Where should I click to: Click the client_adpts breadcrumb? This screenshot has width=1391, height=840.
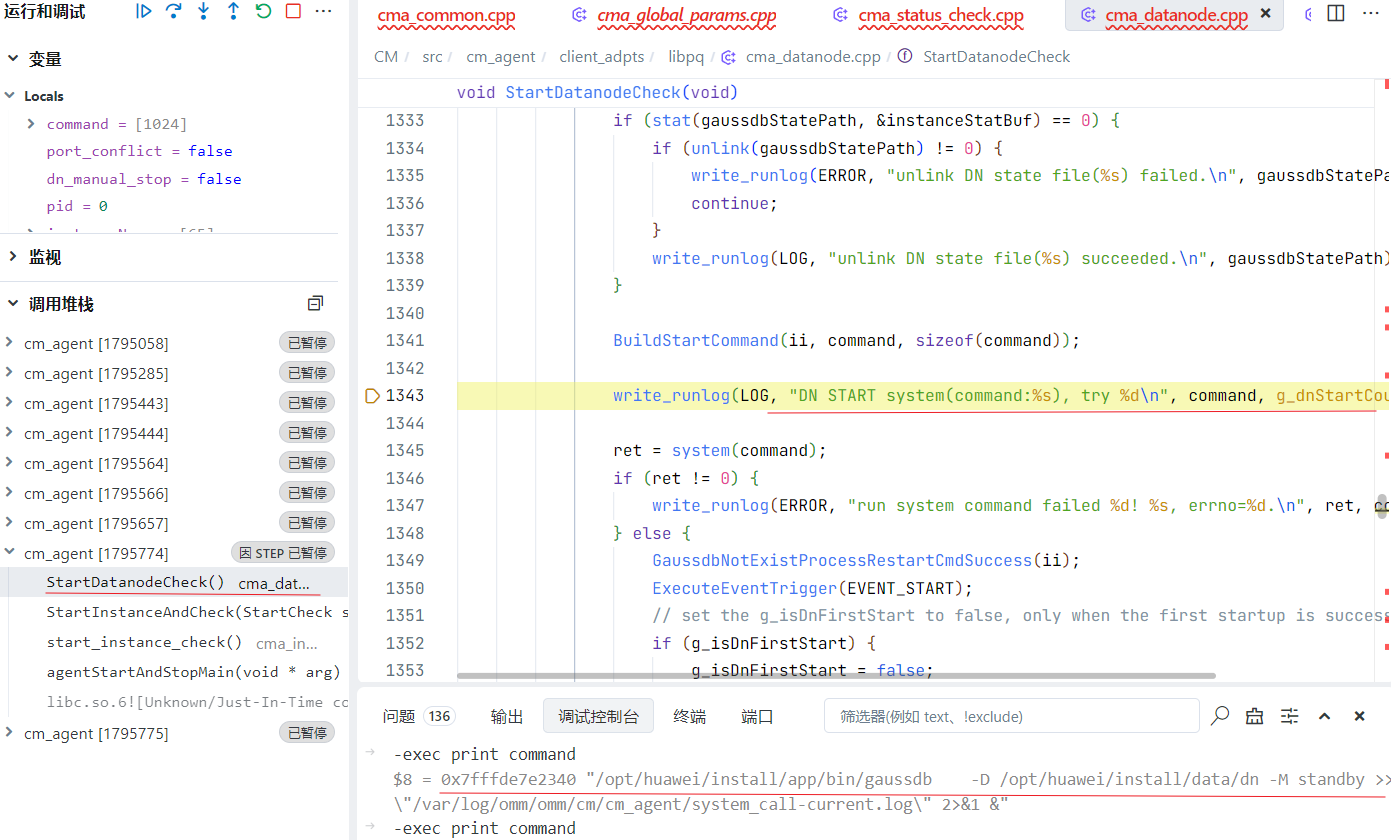click(602, 57)
